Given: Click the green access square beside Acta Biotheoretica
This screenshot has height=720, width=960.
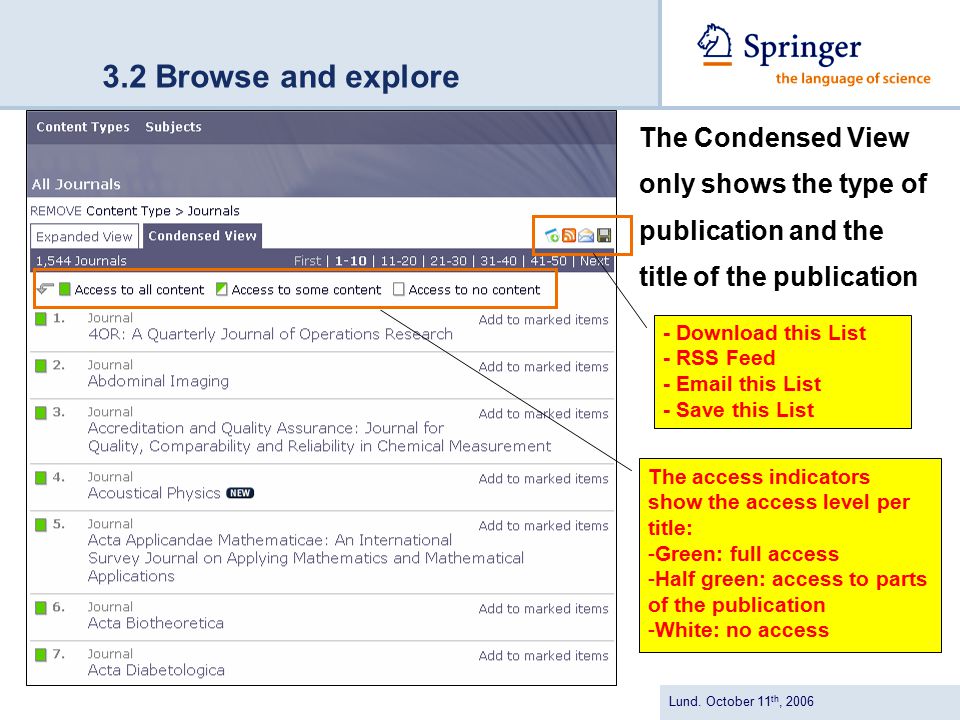Looking at the screenshot, I should [41, 608].
